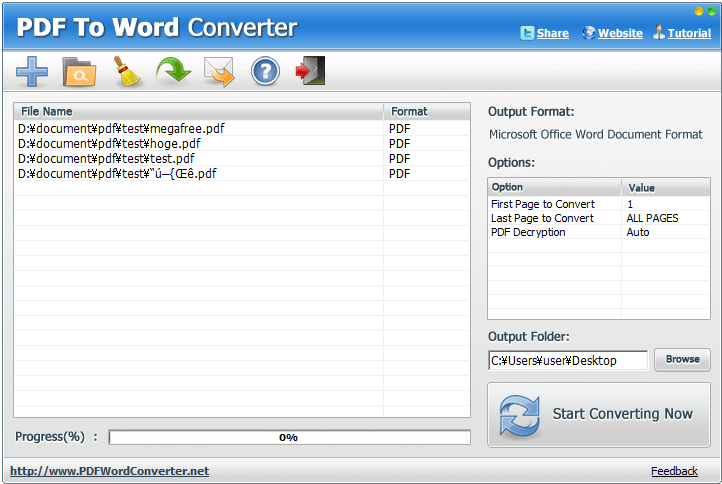This screenshot has height=484, width=722.
Task: Click Start Converting Now button
Action: tap(599, 414)
